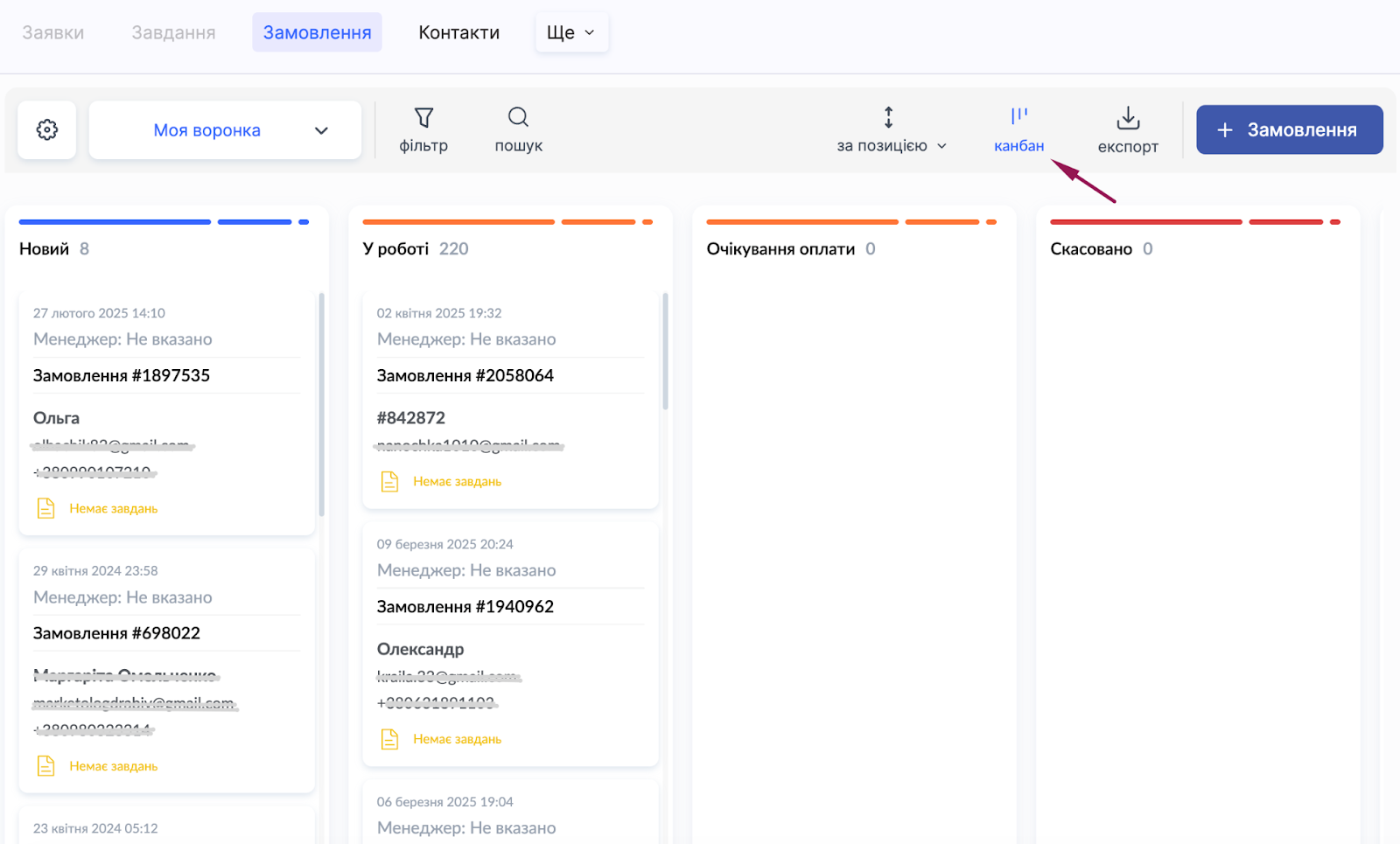Click 'Немає завдань' link on order #1897535
1400x844 pixels.
pyautogui.click(x=114, y=508)
